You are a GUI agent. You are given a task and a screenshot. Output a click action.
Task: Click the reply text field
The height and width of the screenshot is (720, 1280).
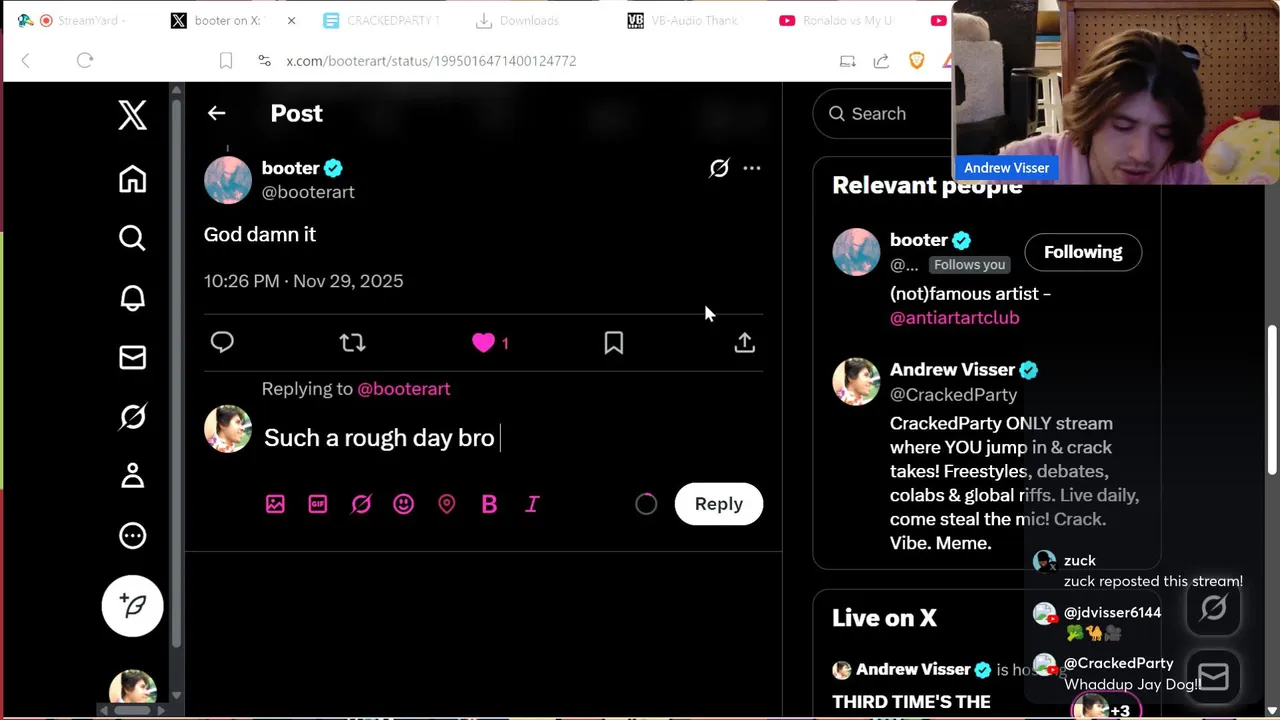pos(512,438)
